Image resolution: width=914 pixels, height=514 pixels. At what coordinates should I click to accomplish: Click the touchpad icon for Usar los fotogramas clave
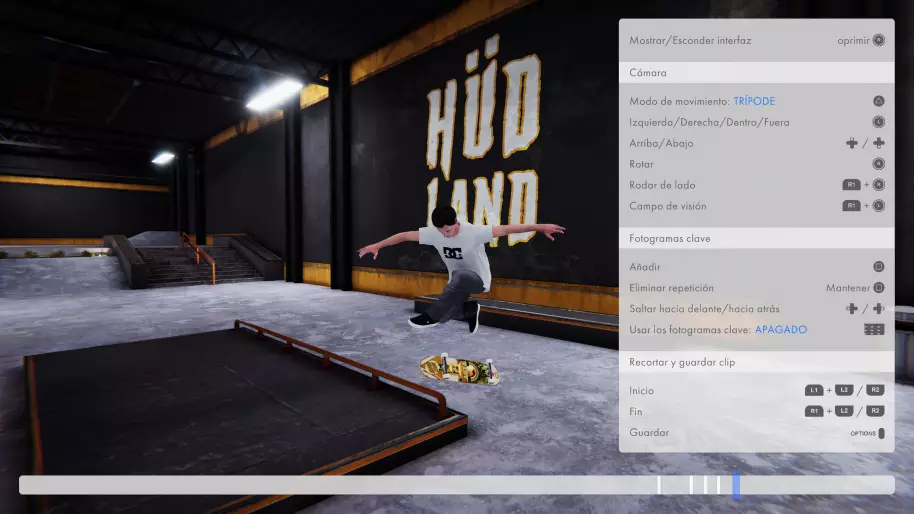point(874,329)
